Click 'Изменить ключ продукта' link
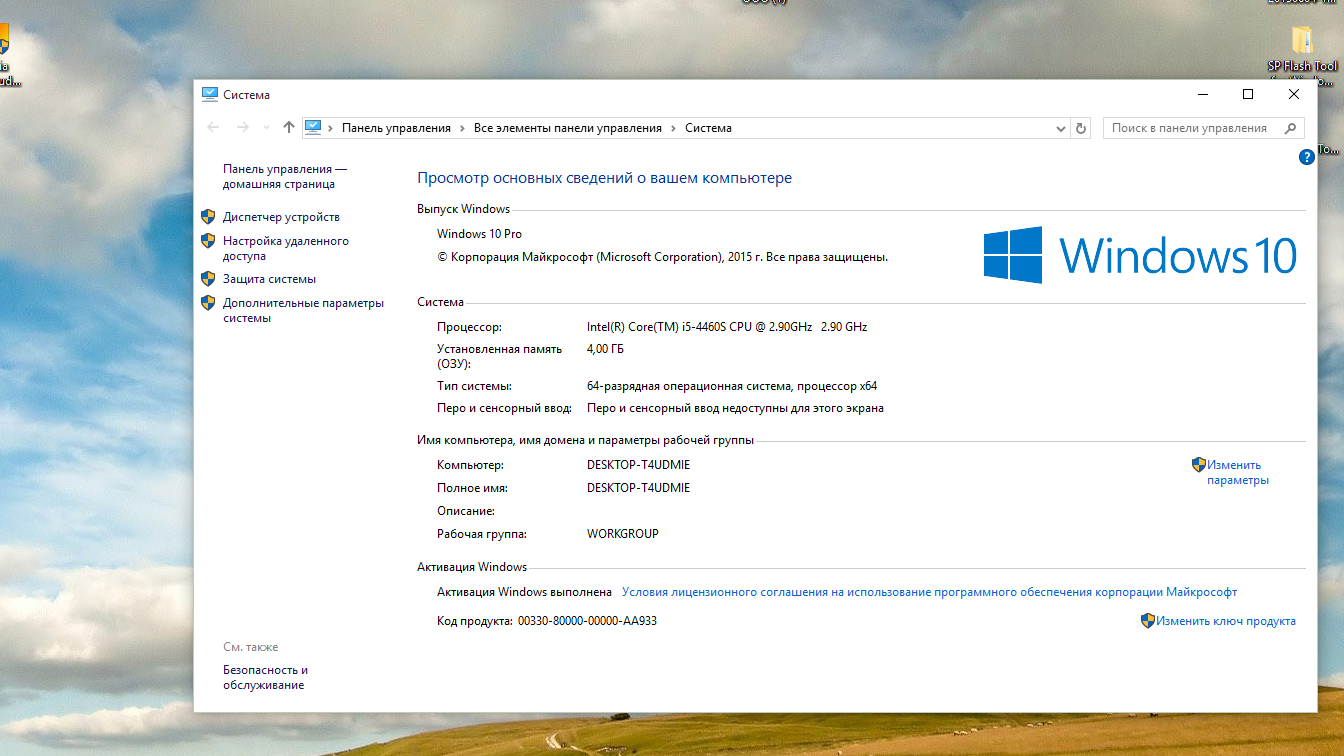 click(1226, 621)
